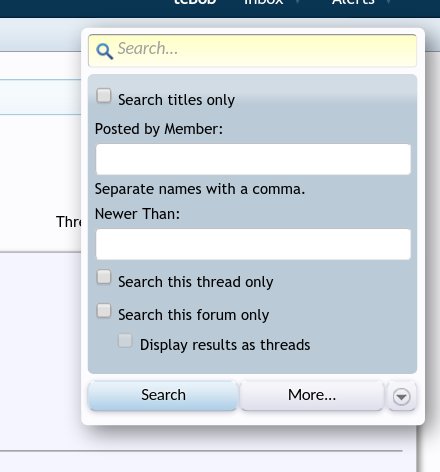Image resolution: width=440 pixels, height=472 pixels.
Task: Toggle the Display results as threads checkbox
Action: 125,341
